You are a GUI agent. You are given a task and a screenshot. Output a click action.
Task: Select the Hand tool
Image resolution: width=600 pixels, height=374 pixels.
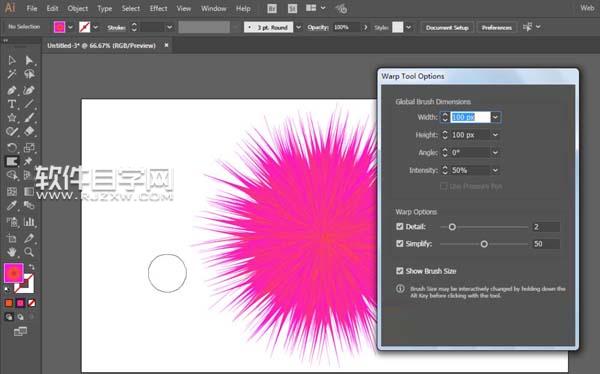(12, 252)
